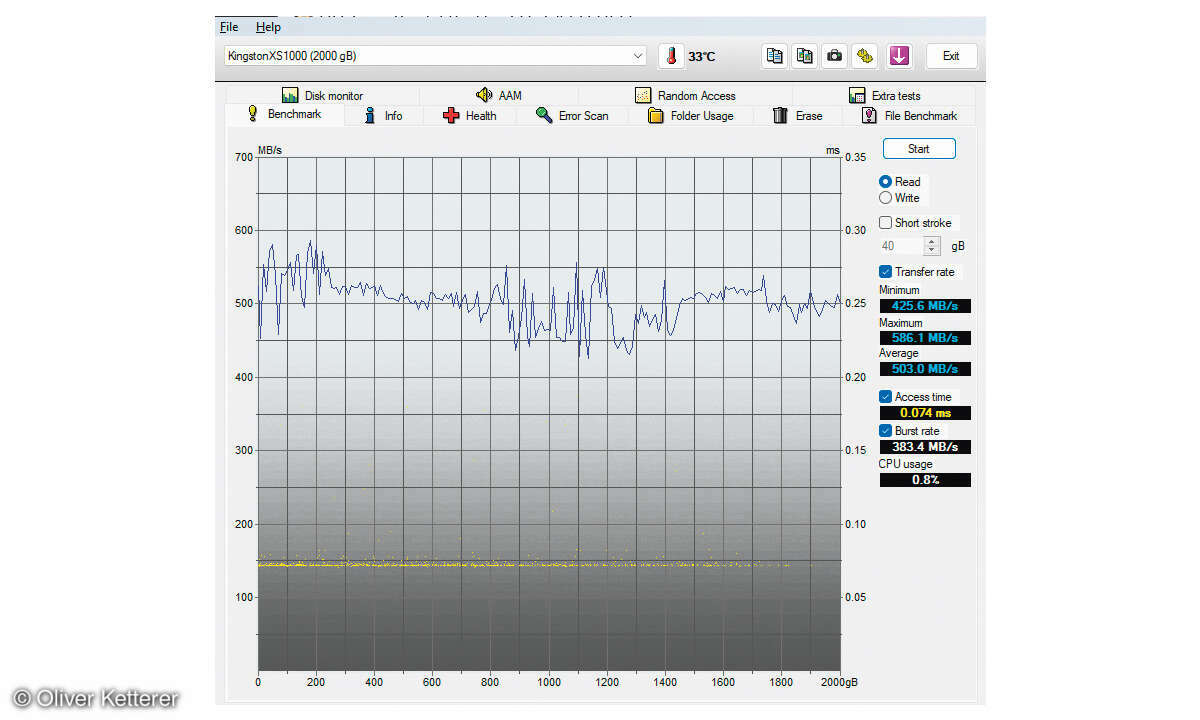The height and width of the screenshot is (720, 1200).
Task: Click the red cross Health icon
Action: tap(451, 116)
